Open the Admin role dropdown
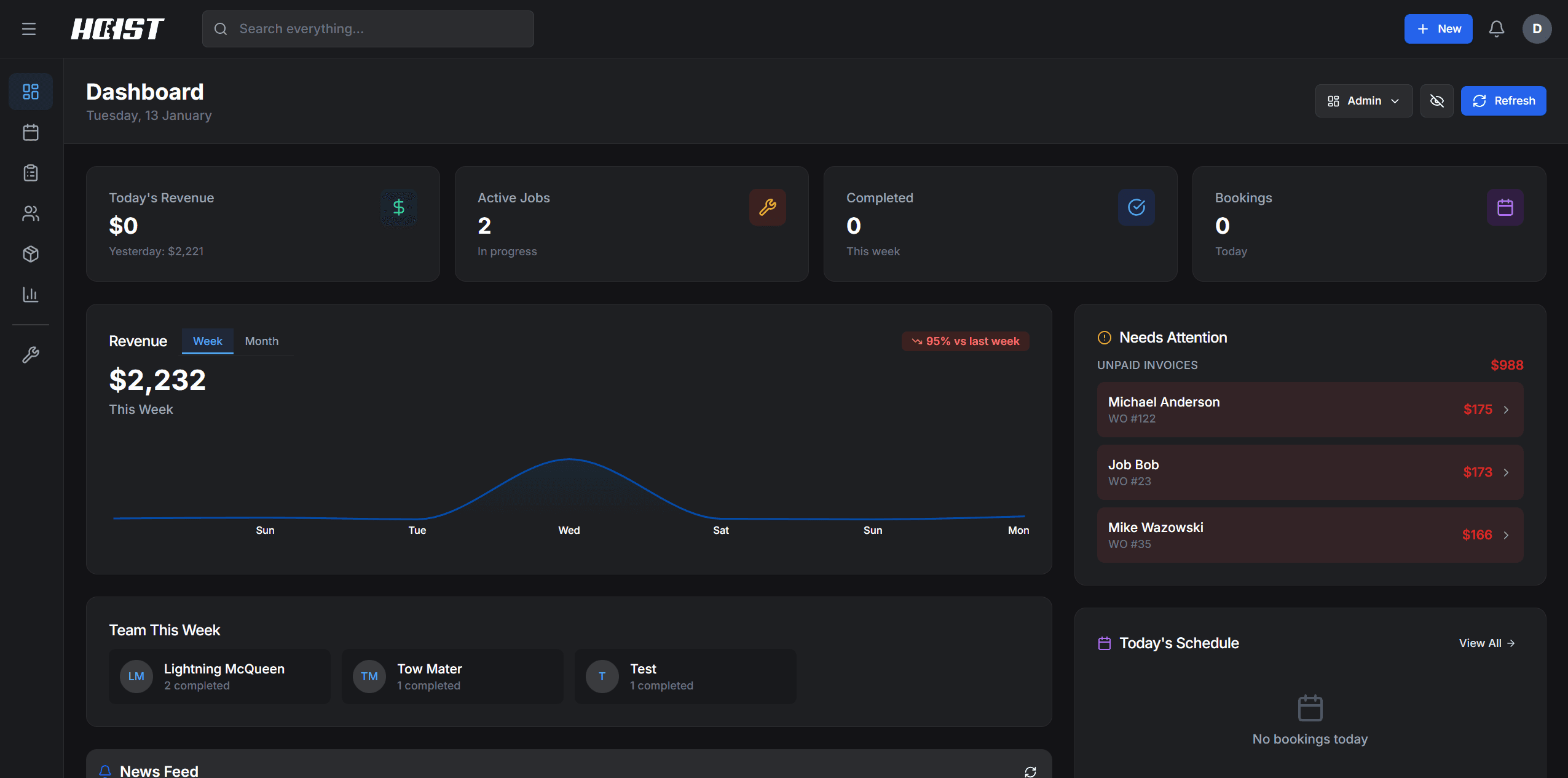Image resolution: width=1568 pixels, height=778 pixels. pos(1363,100)
